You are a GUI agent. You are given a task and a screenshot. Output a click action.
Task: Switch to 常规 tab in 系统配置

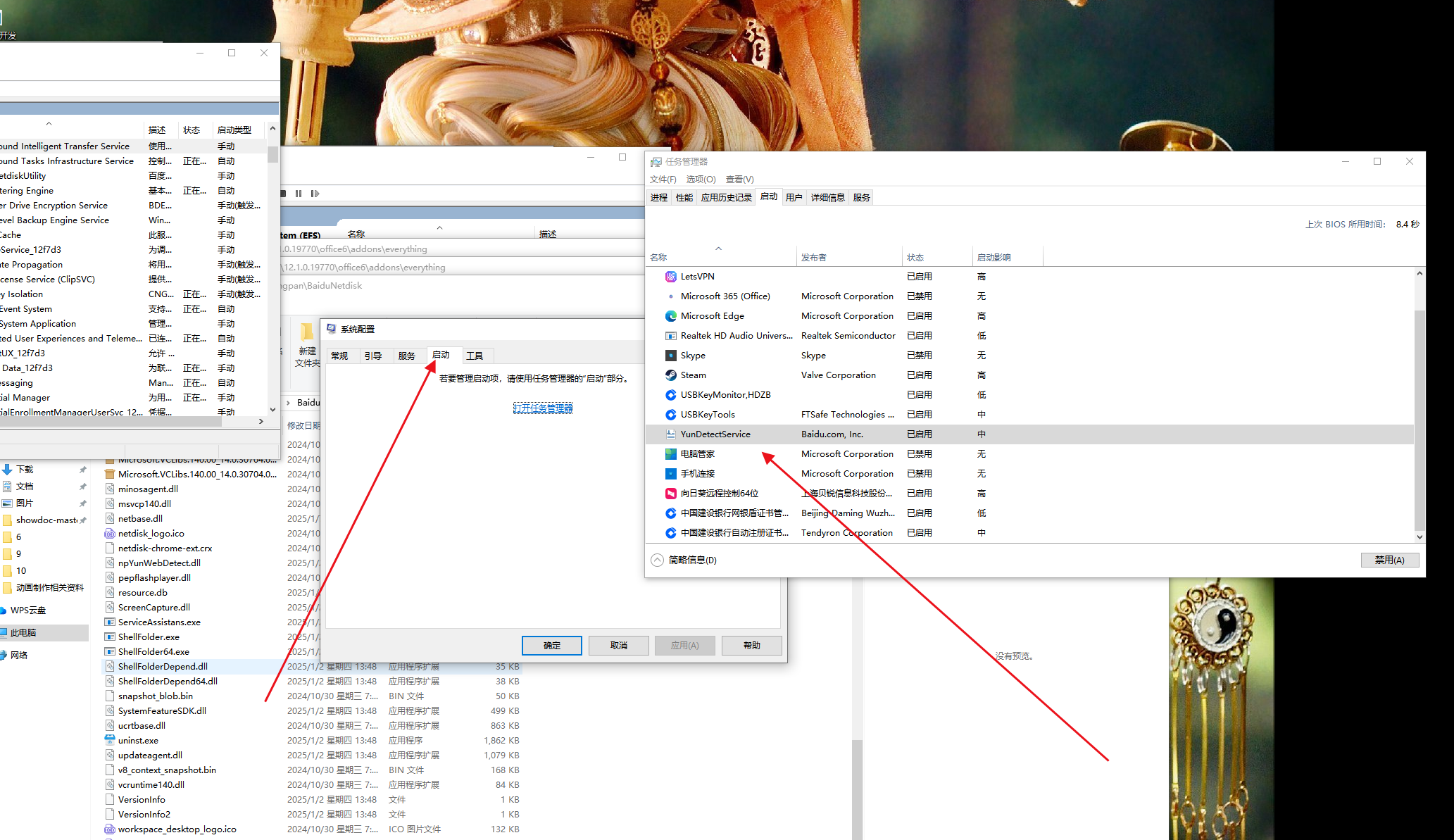339,356
